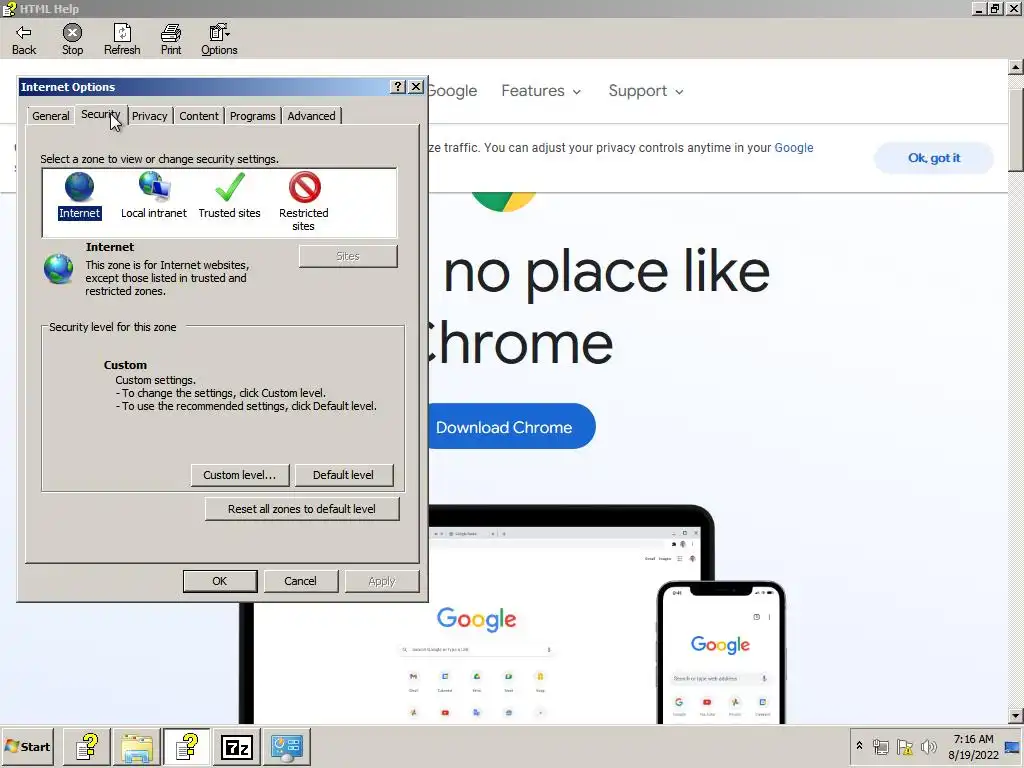Dismiss cookie notice with Ok, got it
This screenshot has height=768, width=1024.
pos(934,158)
